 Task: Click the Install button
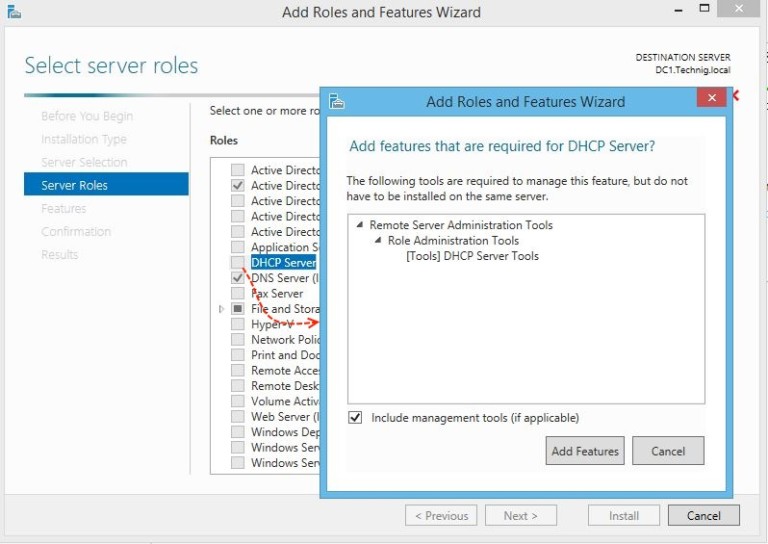tap(624, 516)
